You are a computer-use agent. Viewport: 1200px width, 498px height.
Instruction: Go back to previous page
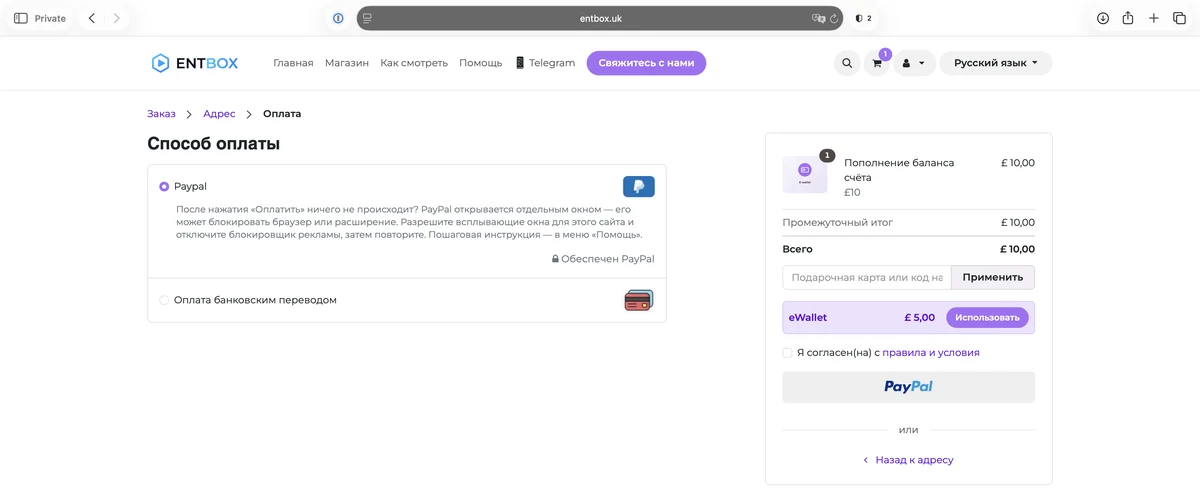[x=92, y=18]
